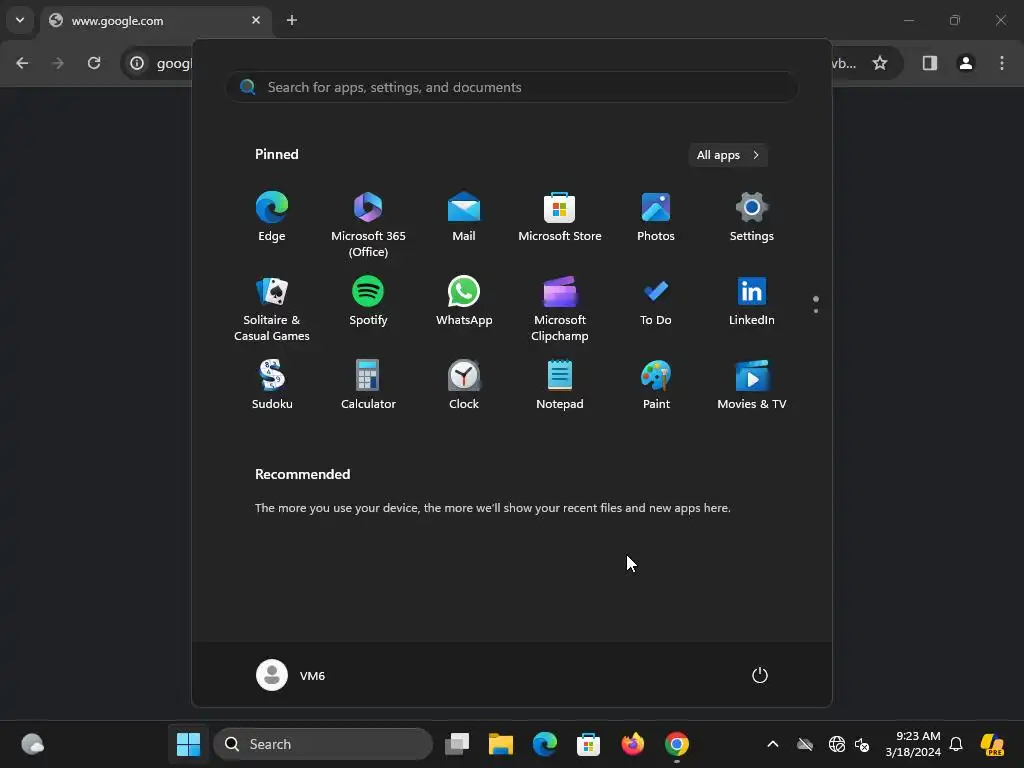Open the Chrome profile menu
Image resolution: width=1024 pixels, height=768 pixels.
click(966, 63)
